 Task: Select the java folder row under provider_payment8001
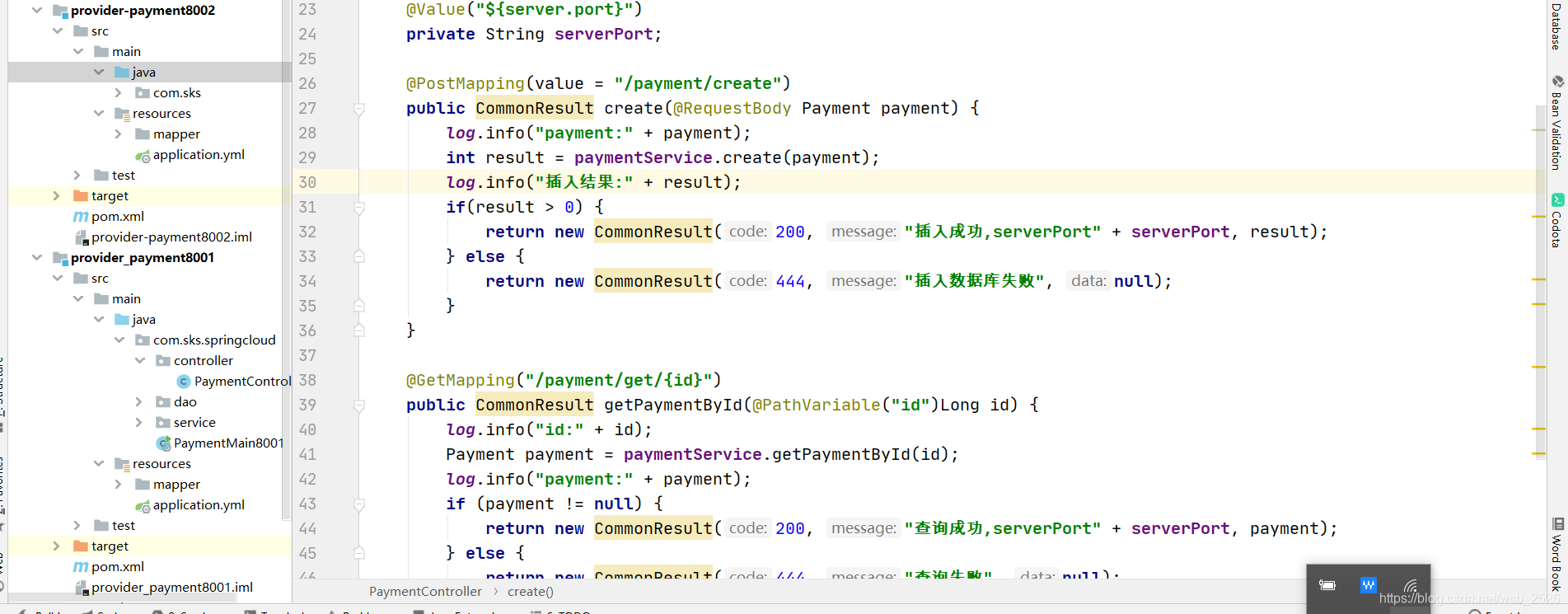[x=149, y=320]
